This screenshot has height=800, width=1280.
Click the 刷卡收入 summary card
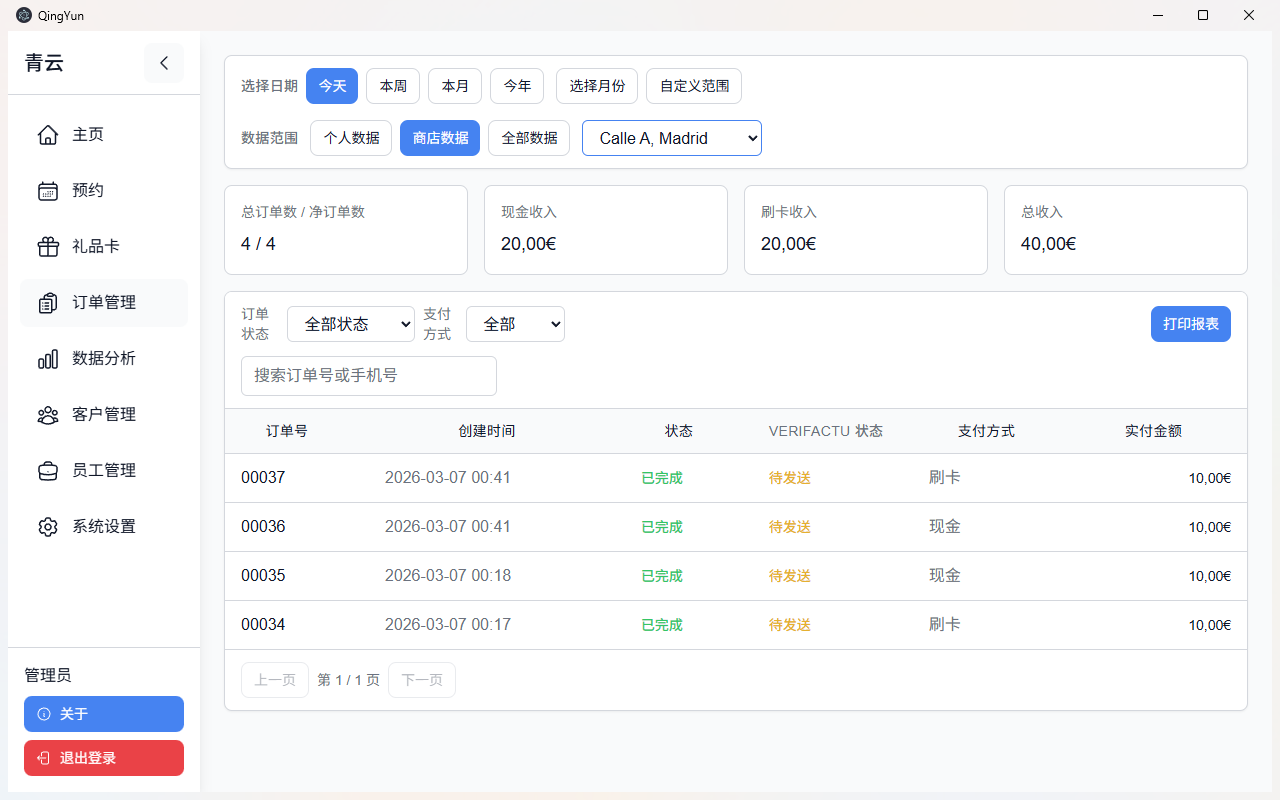[x=866, y=230]
